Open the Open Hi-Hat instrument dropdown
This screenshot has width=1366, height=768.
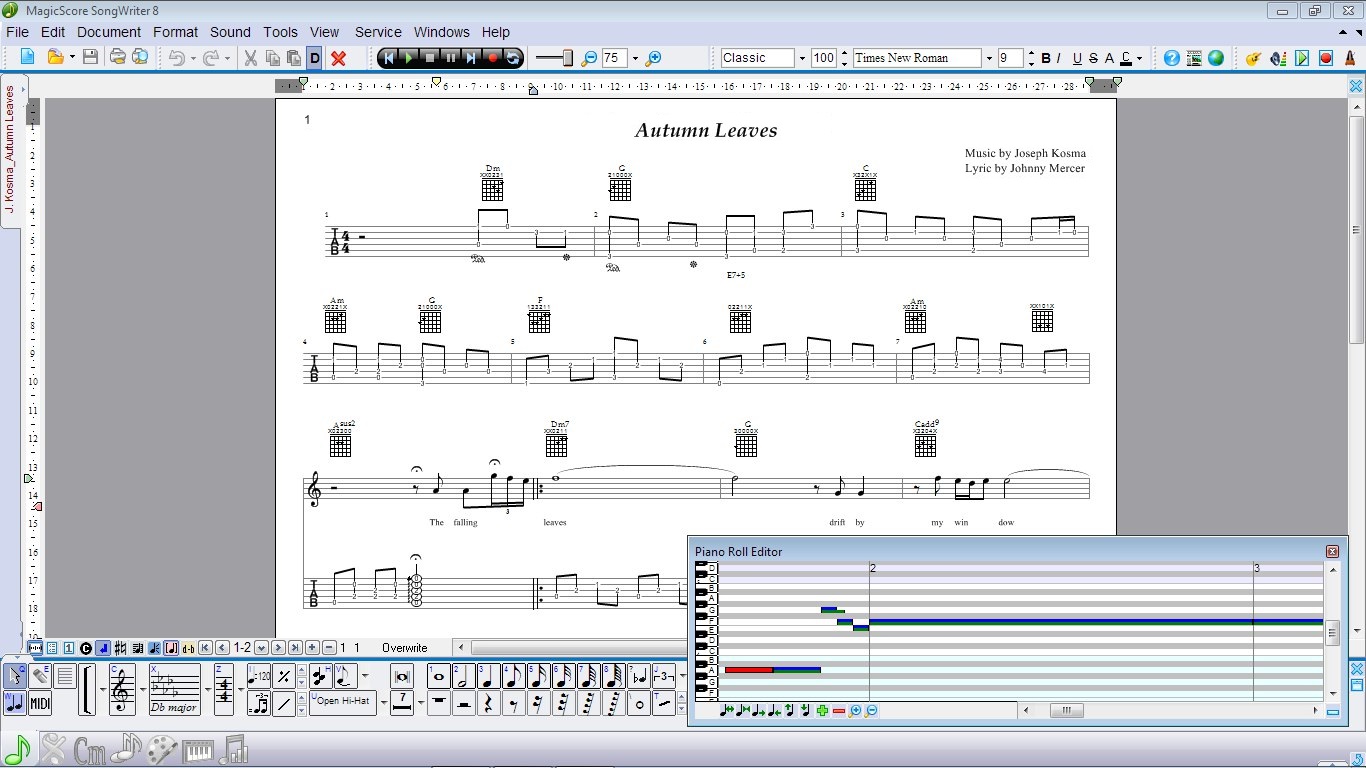pos(384,704)
